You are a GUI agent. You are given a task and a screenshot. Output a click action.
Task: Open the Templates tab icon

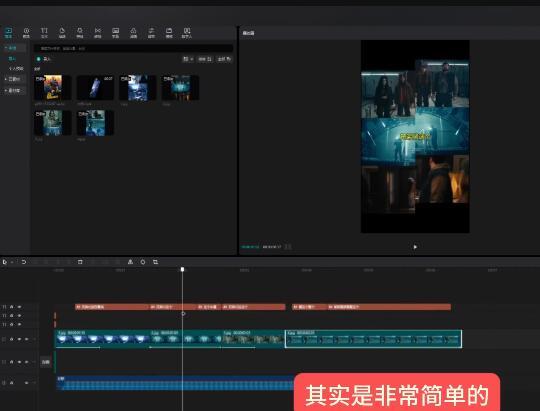[x=169, y=33]
